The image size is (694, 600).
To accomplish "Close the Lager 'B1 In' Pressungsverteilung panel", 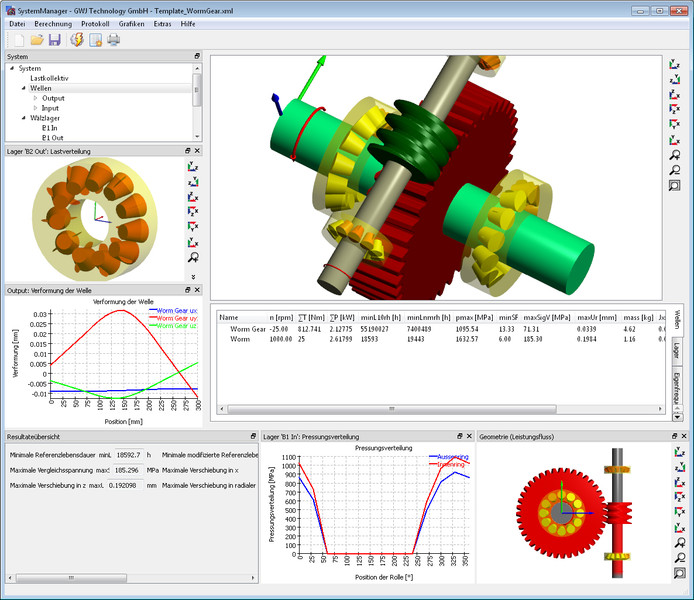I will tap(469, 437).
